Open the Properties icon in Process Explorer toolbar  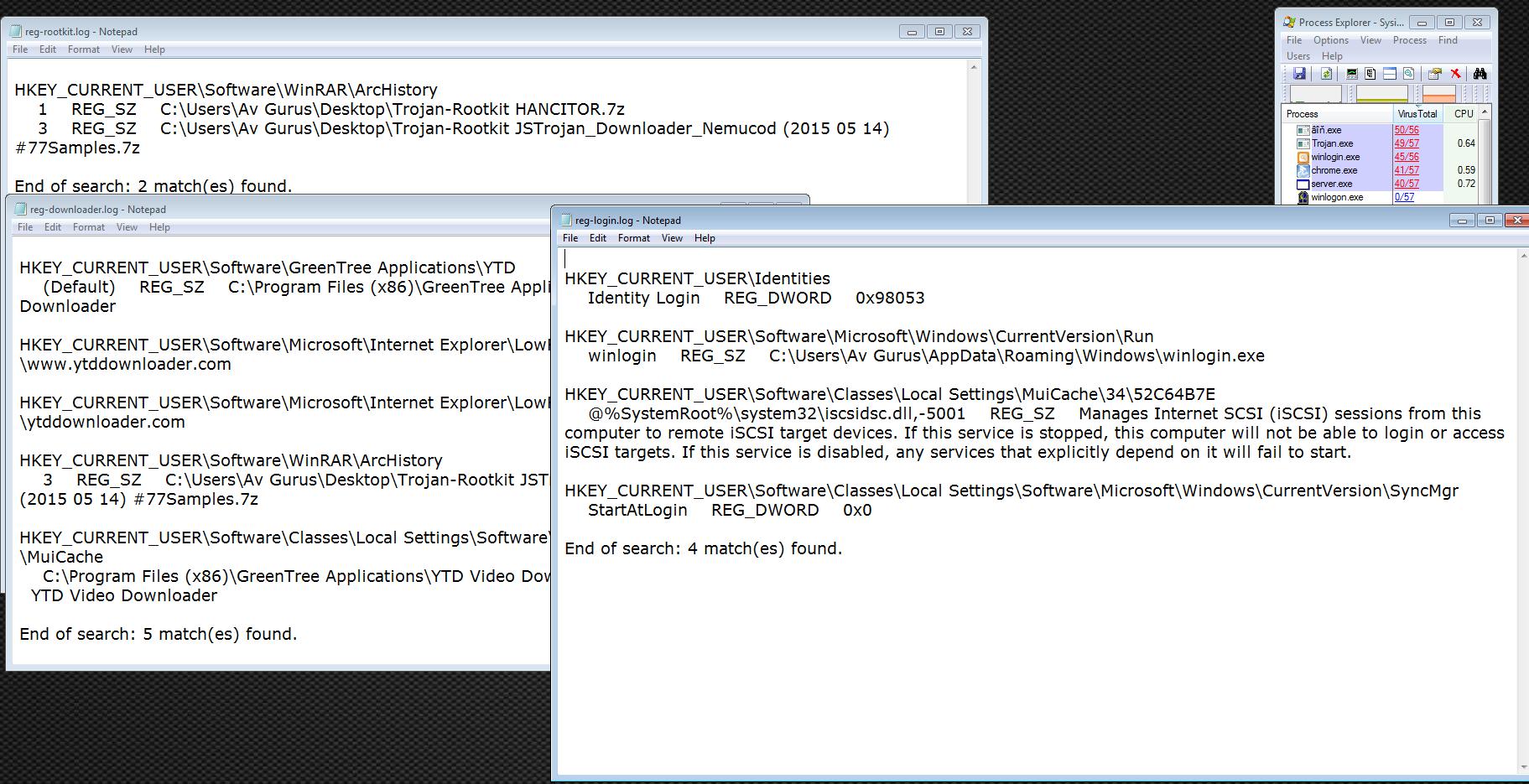pyautogui.click(x=1435, y=74)
